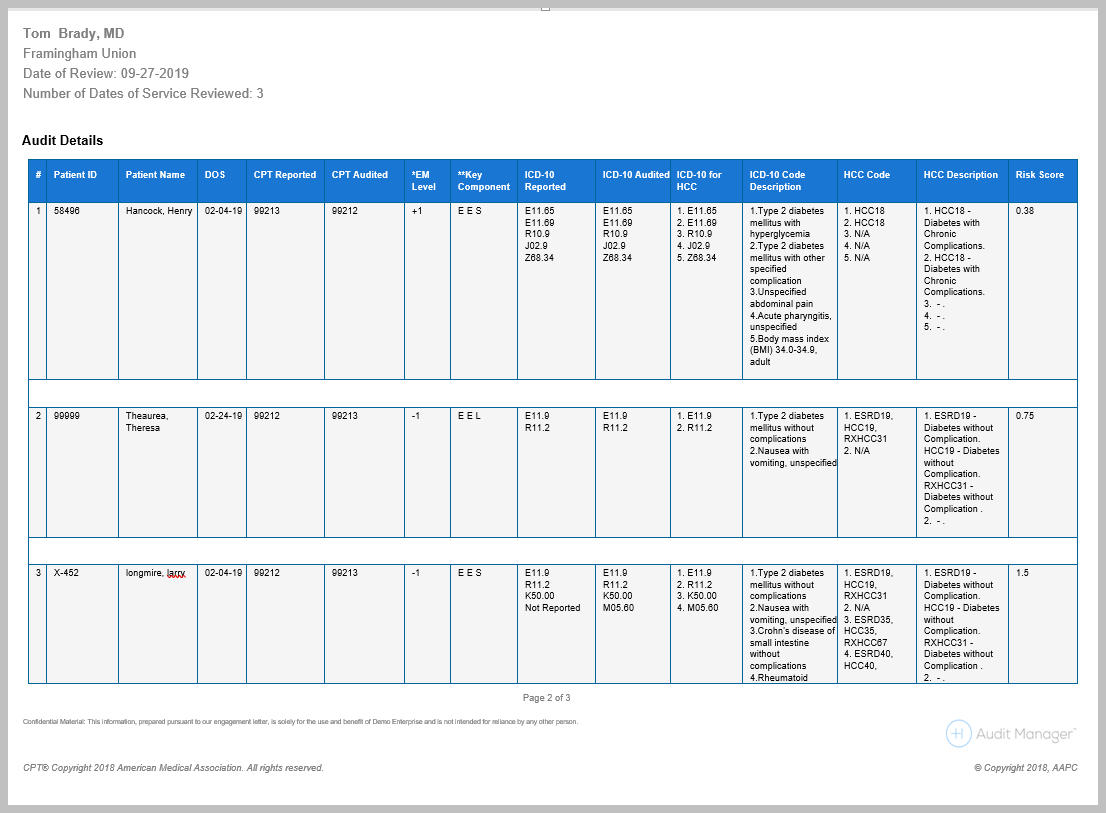This screenshot has width=1106, height=813.
Task: Click the 'Page 2 of 3' footer text
Action: (x=546, y=698)
